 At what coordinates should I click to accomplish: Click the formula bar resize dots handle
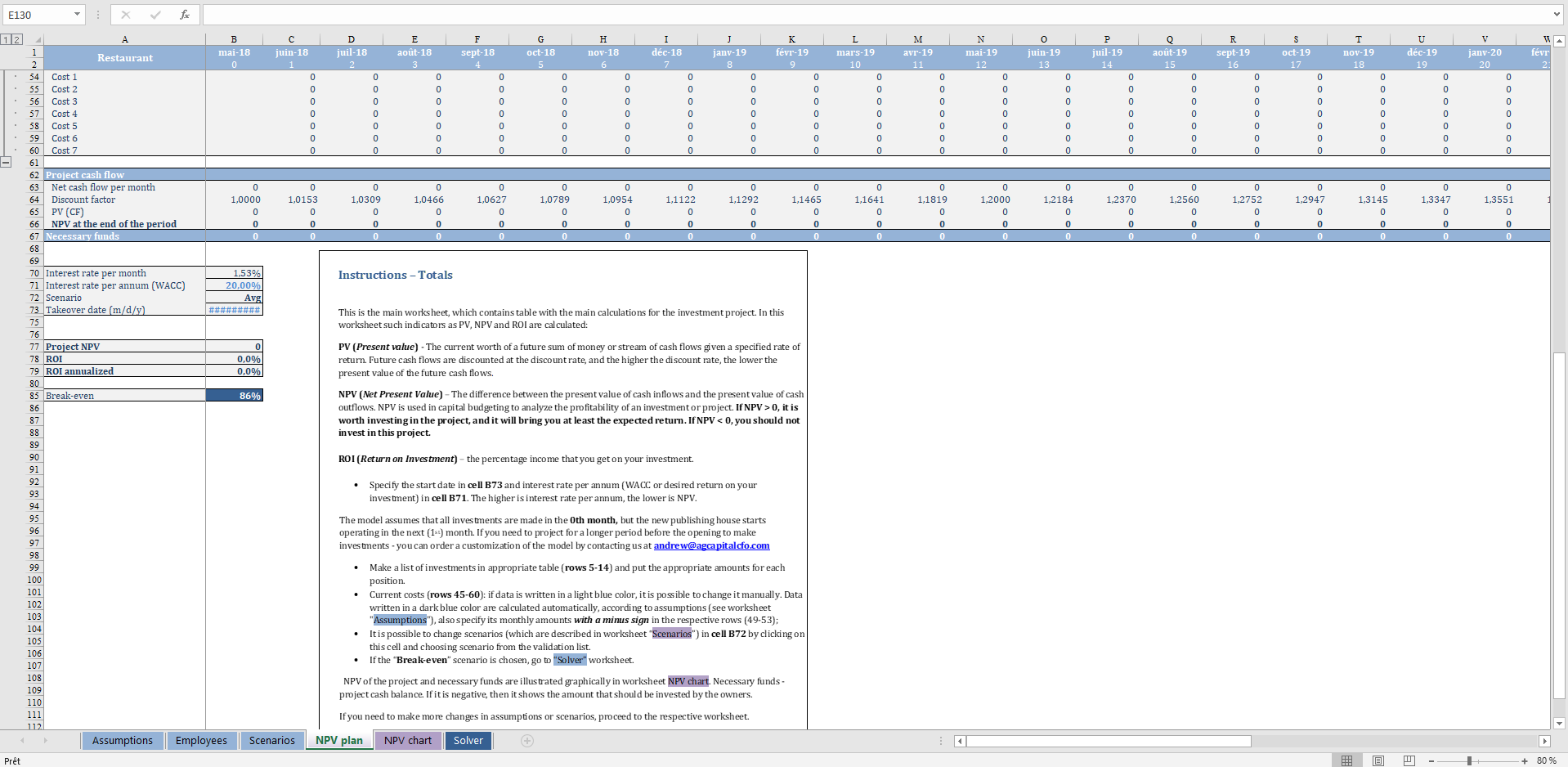coord(98,15)
